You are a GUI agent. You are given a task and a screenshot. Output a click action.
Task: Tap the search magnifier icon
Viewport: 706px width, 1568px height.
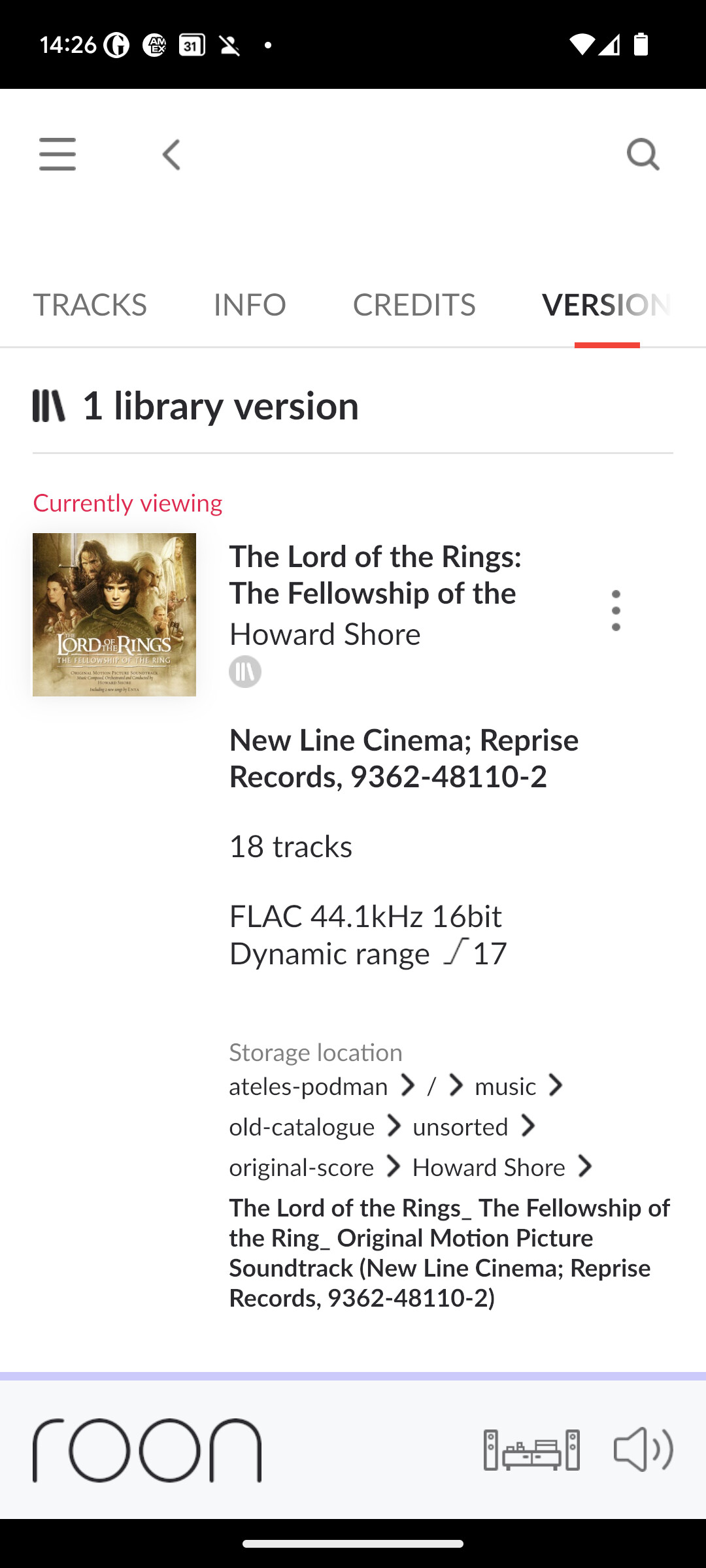[x=643, y=155]
